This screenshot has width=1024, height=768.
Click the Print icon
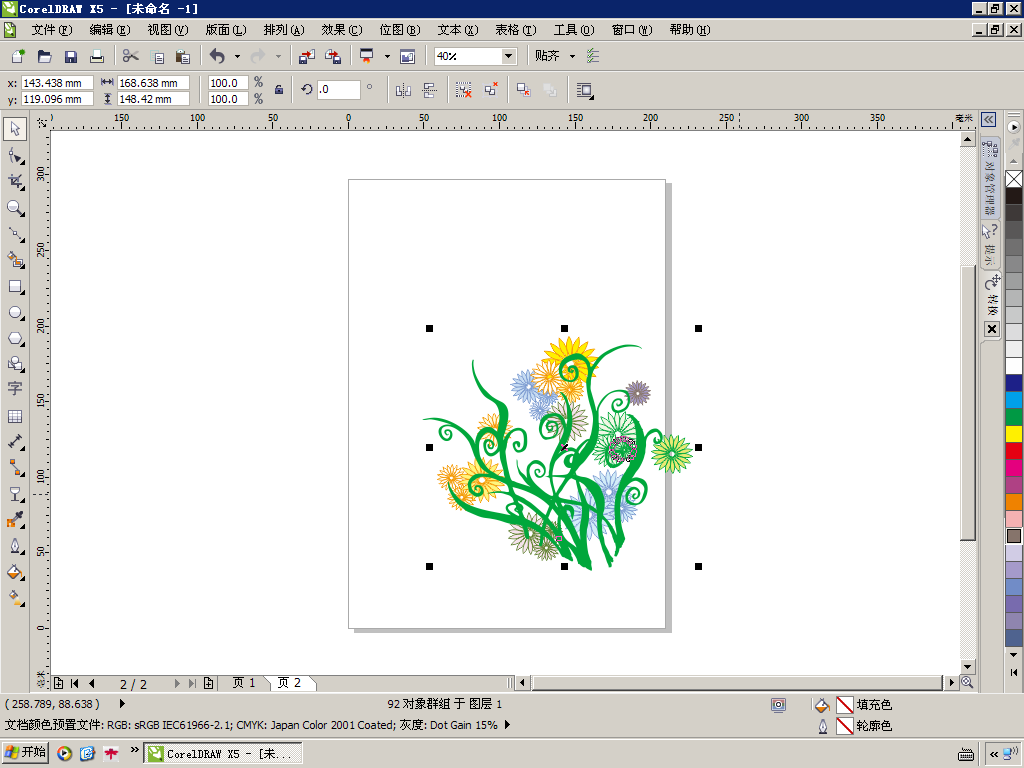pos(97,56)
